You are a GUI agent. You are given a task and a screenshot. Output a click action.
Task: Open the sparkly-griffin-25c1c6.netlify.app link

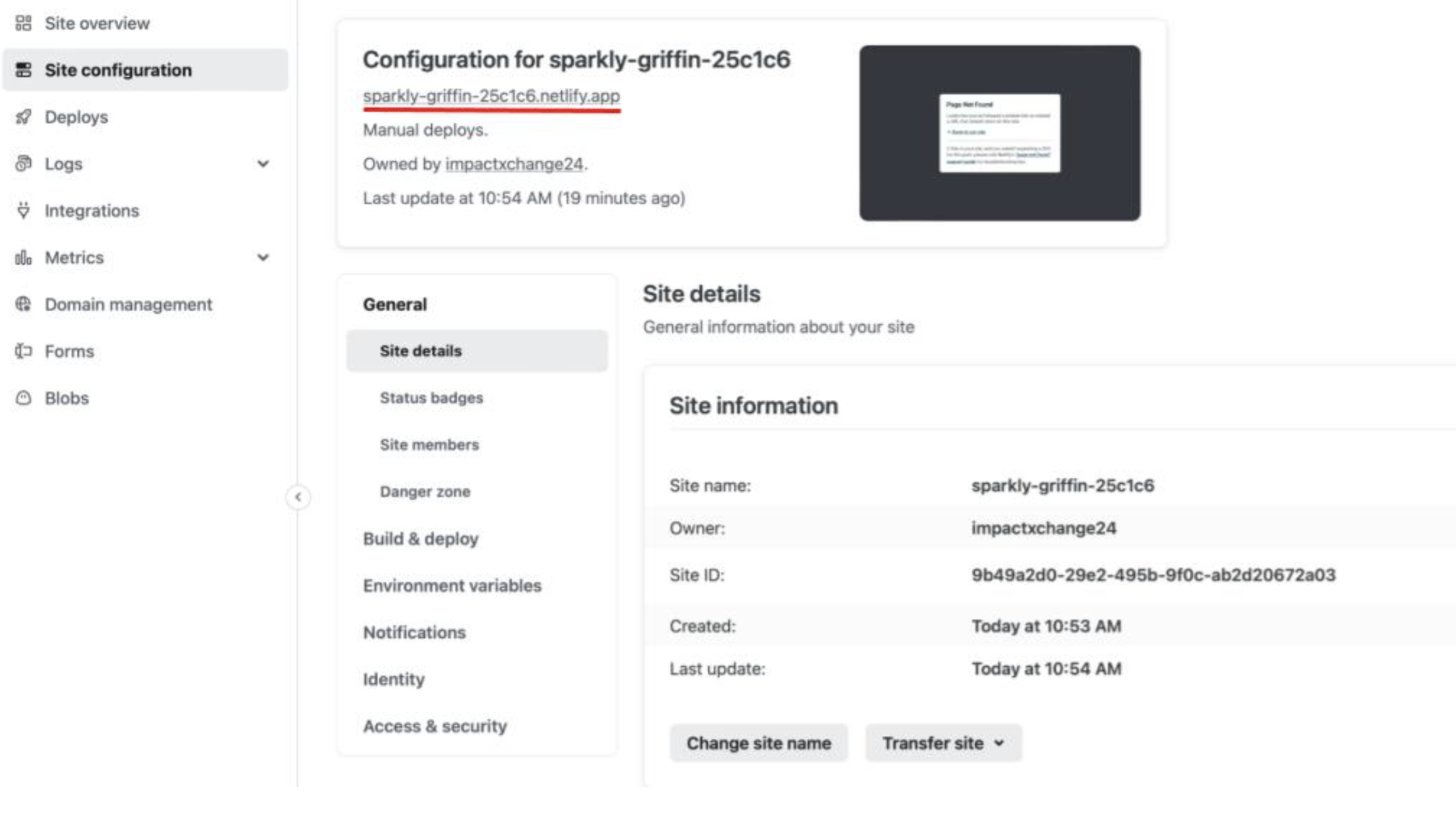pyautogui.click(x=491, y=96)
